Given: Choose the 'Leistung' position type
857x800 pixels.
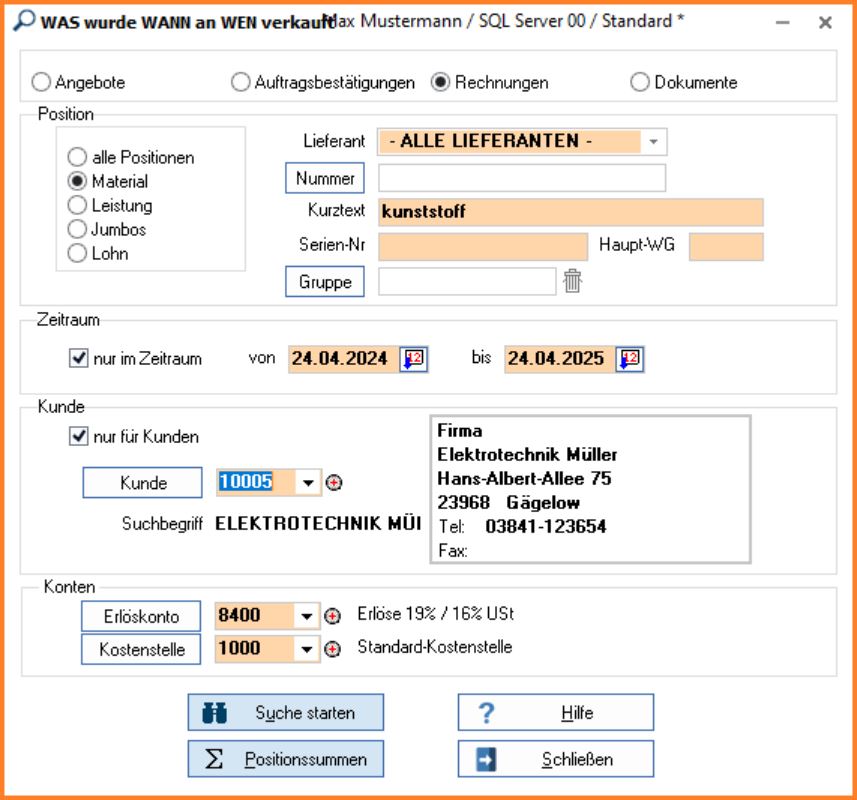Looking at the screenshot, I should [x=77, y=206].
